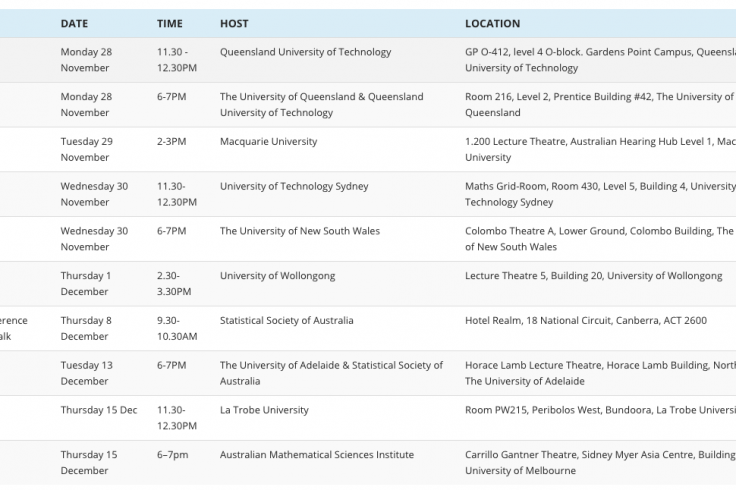Click the 6–7pm time cell

point(173,454)
